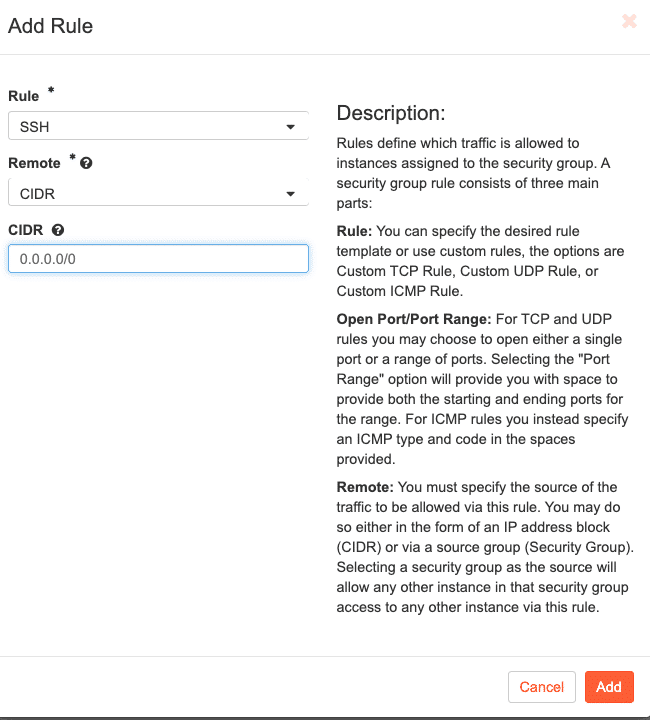Click the CIDR field label
This screenshot has width=650, height=720.
click(26, 230)
